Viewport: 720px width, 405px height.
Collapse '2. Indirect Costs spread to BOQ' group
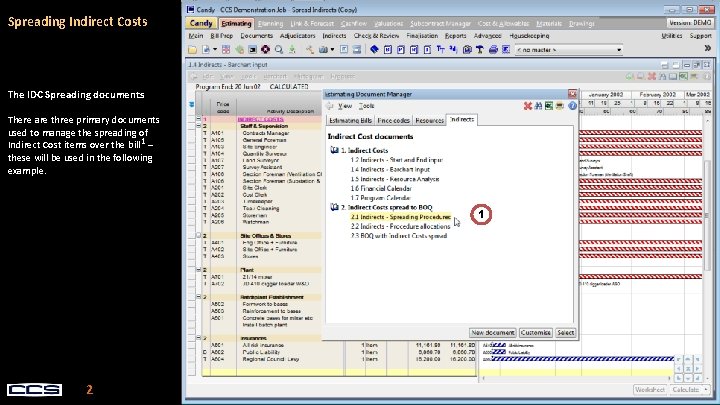point(334,208)
